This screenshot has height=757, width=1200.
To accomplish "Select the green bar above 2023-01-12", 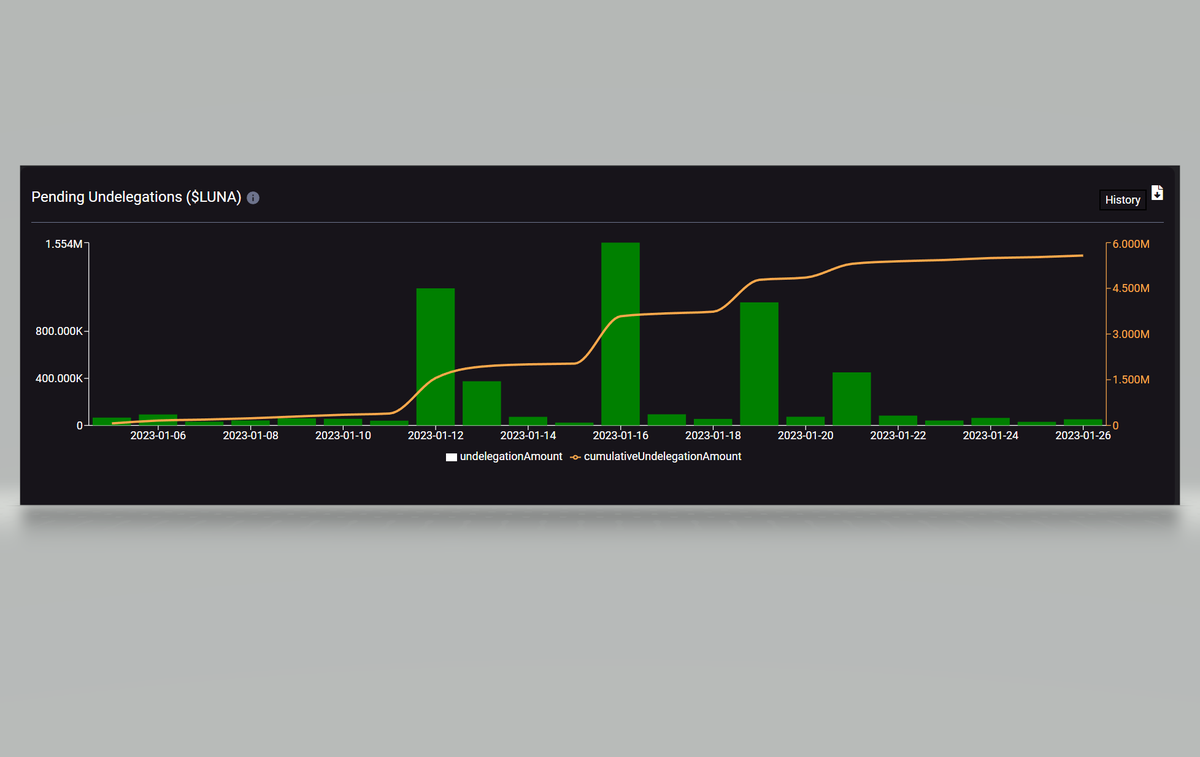I will pos(435,357).
